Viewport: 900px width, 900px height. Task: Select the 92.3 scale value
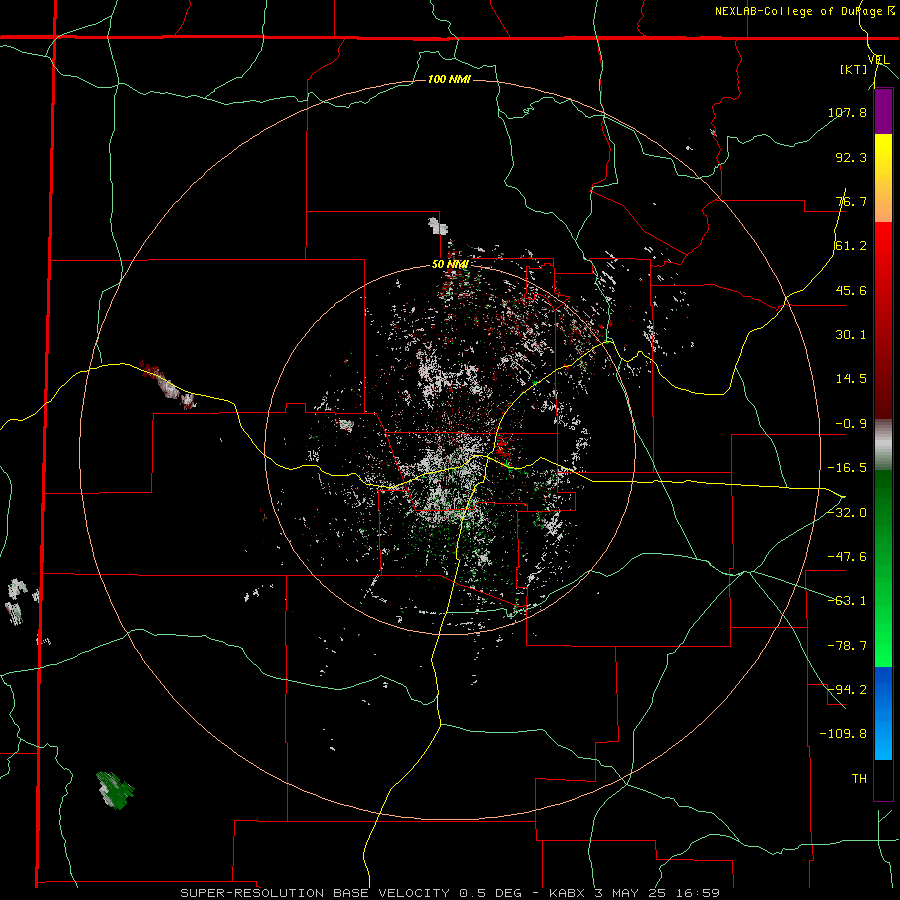851,157
